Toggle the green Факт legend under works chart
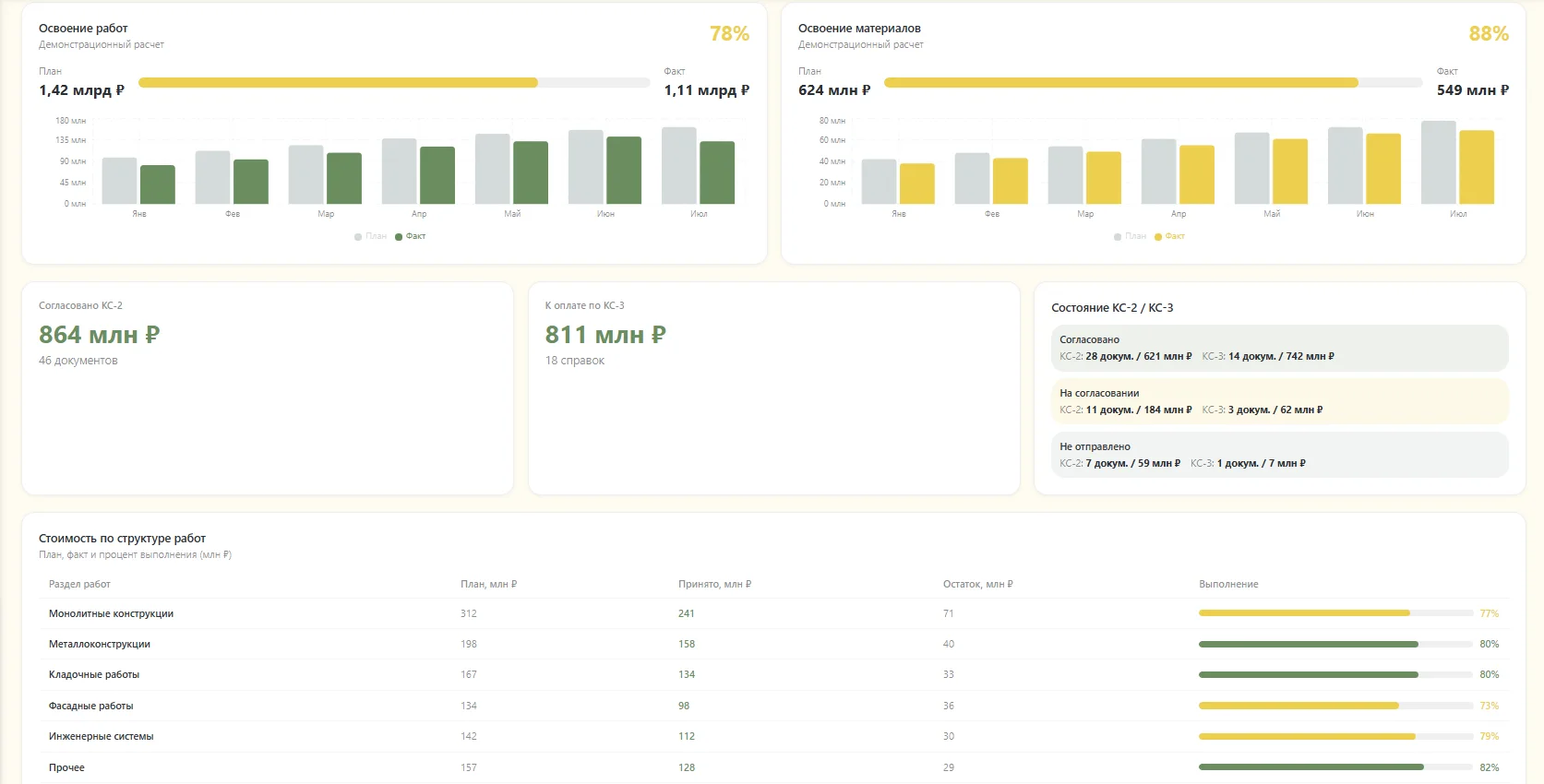Screen dimensions: 1544x784 click(x=411, y=236)
